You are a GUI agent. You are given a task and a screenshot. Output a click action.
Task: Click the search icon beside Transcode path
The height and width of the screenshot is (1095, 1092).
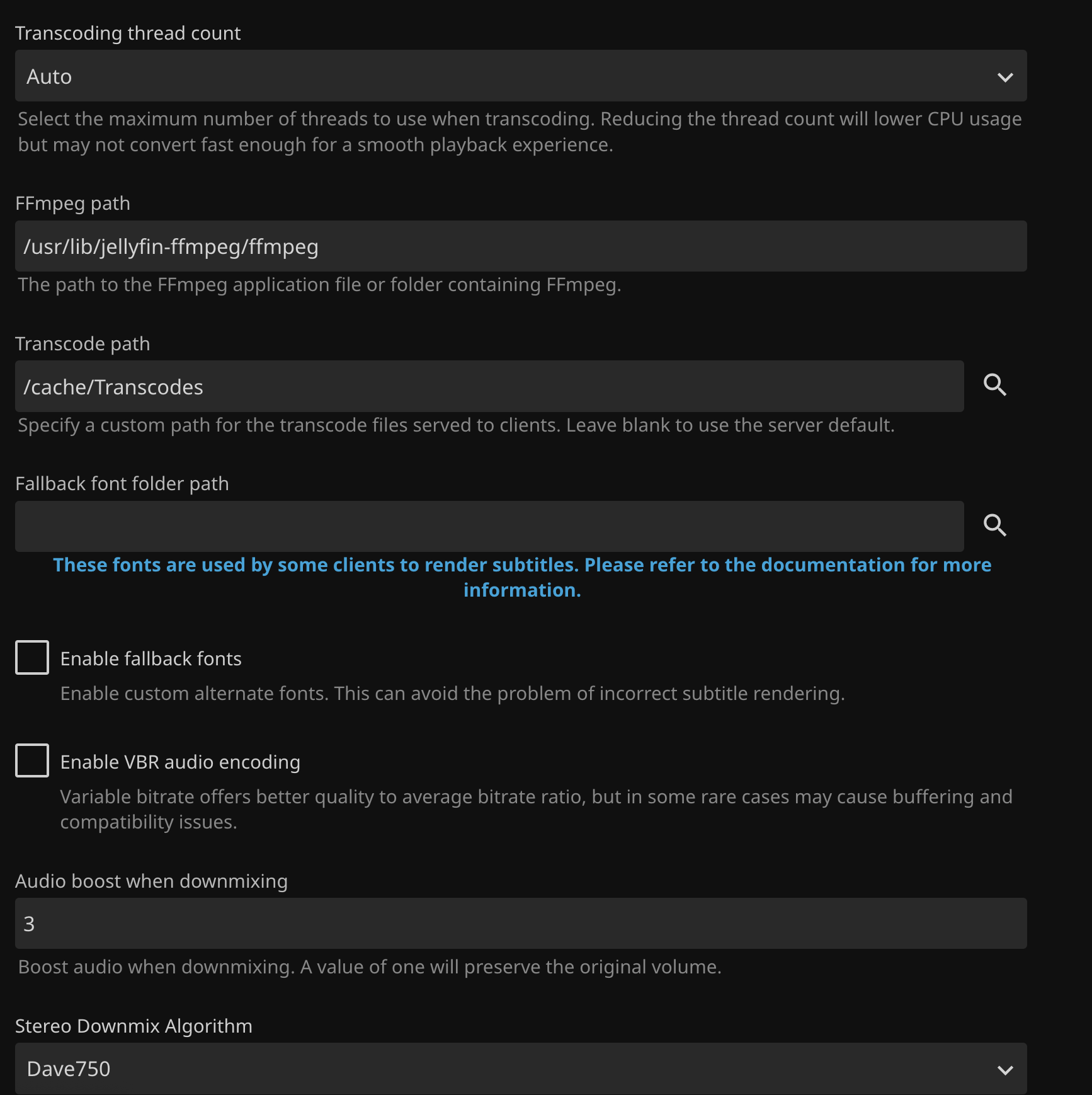(x=994, y=385)
